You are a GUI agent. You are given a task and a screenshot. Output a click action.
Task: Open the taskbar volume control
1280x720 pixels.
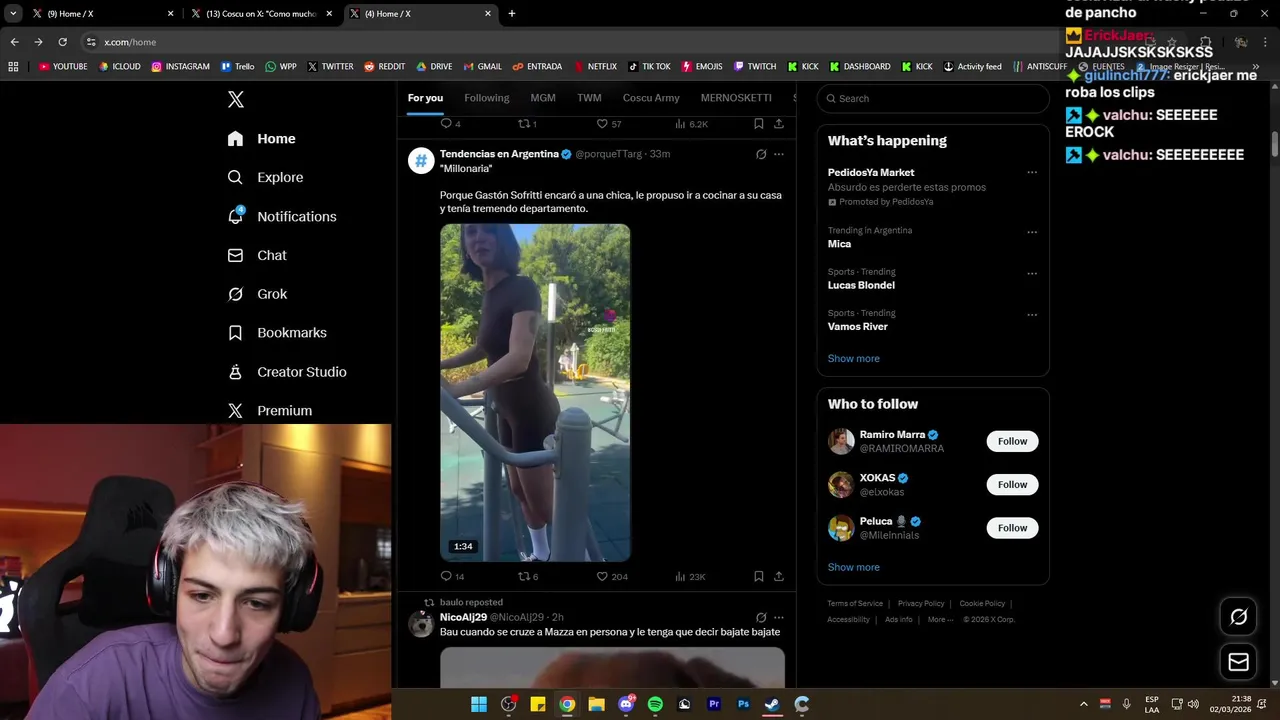click(1193, 704)
